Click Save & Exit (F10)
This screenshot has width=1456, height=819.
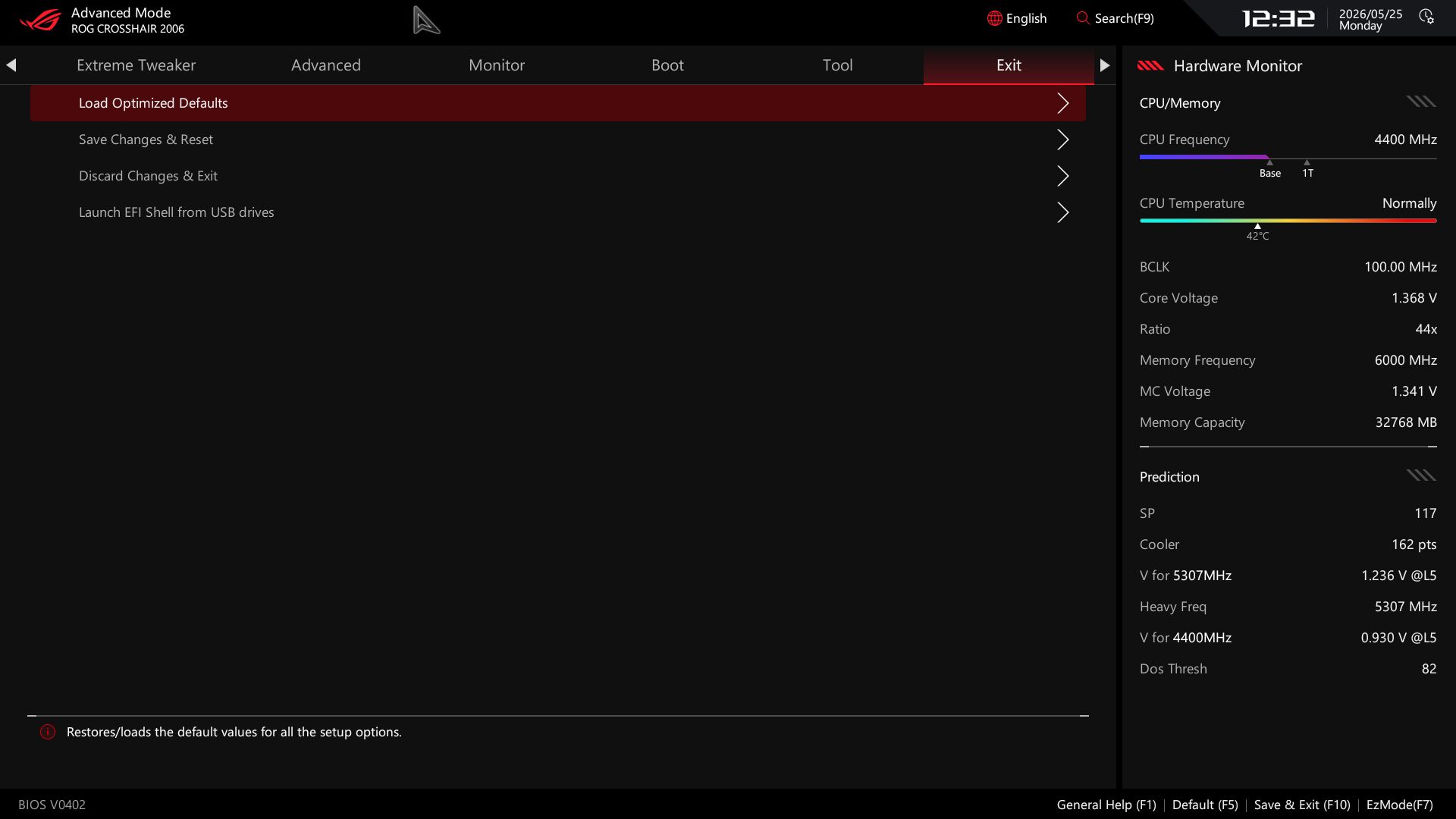point(1302,805)
